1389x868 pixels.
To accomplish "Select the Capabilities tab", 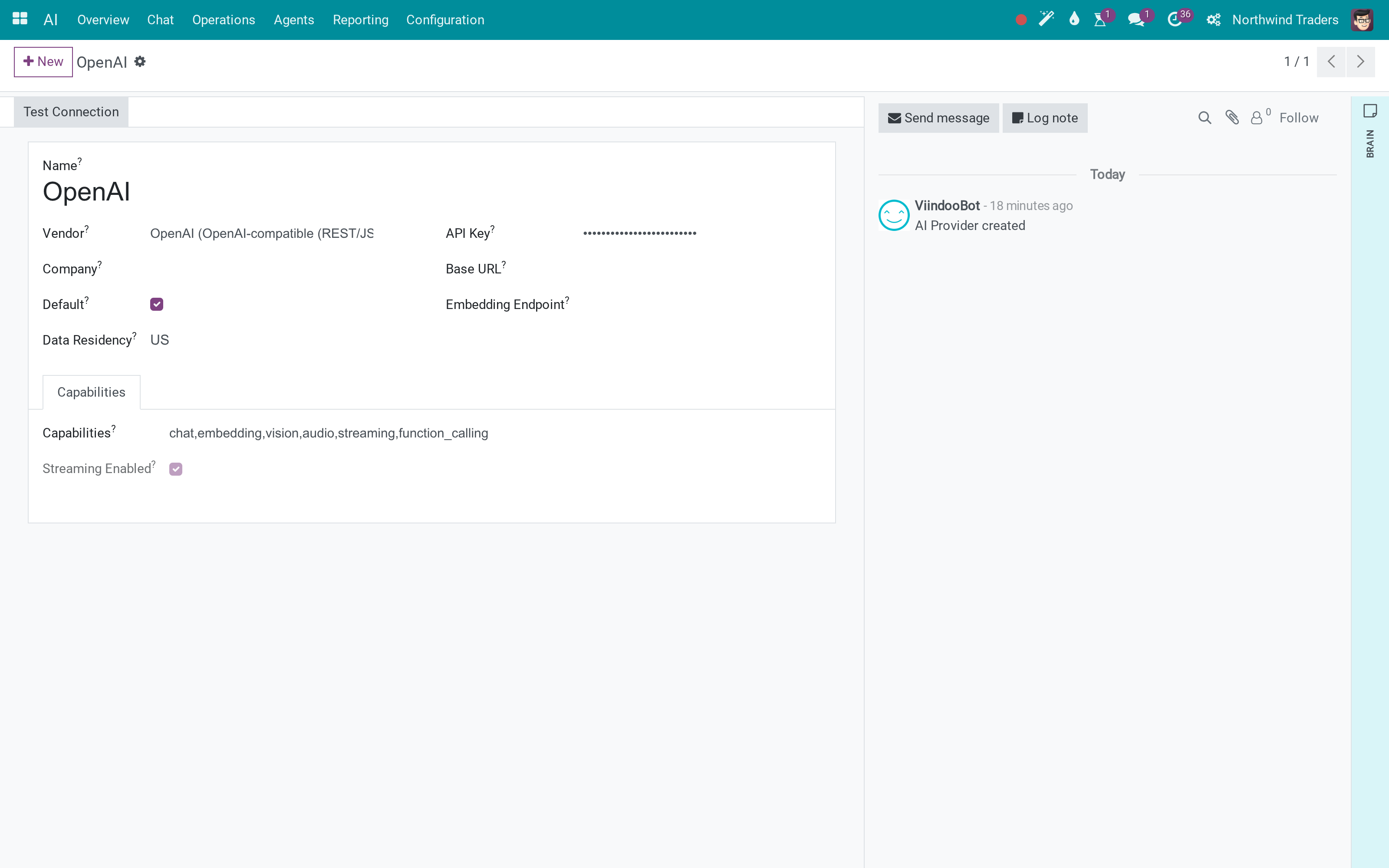I will (x=91, y=392).
